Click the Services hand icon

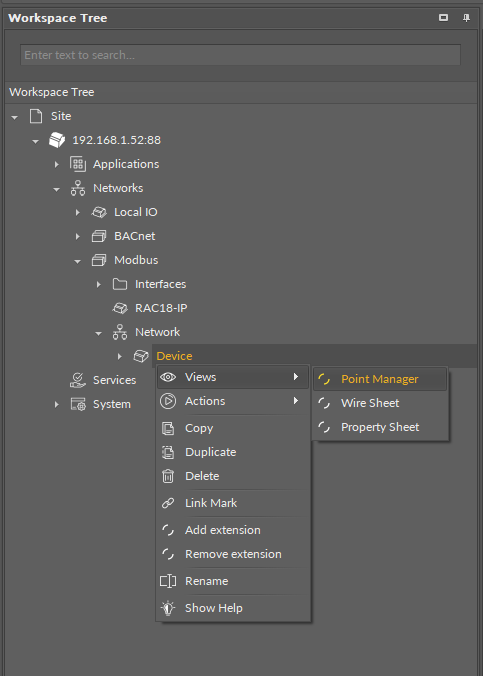[78, 380]
